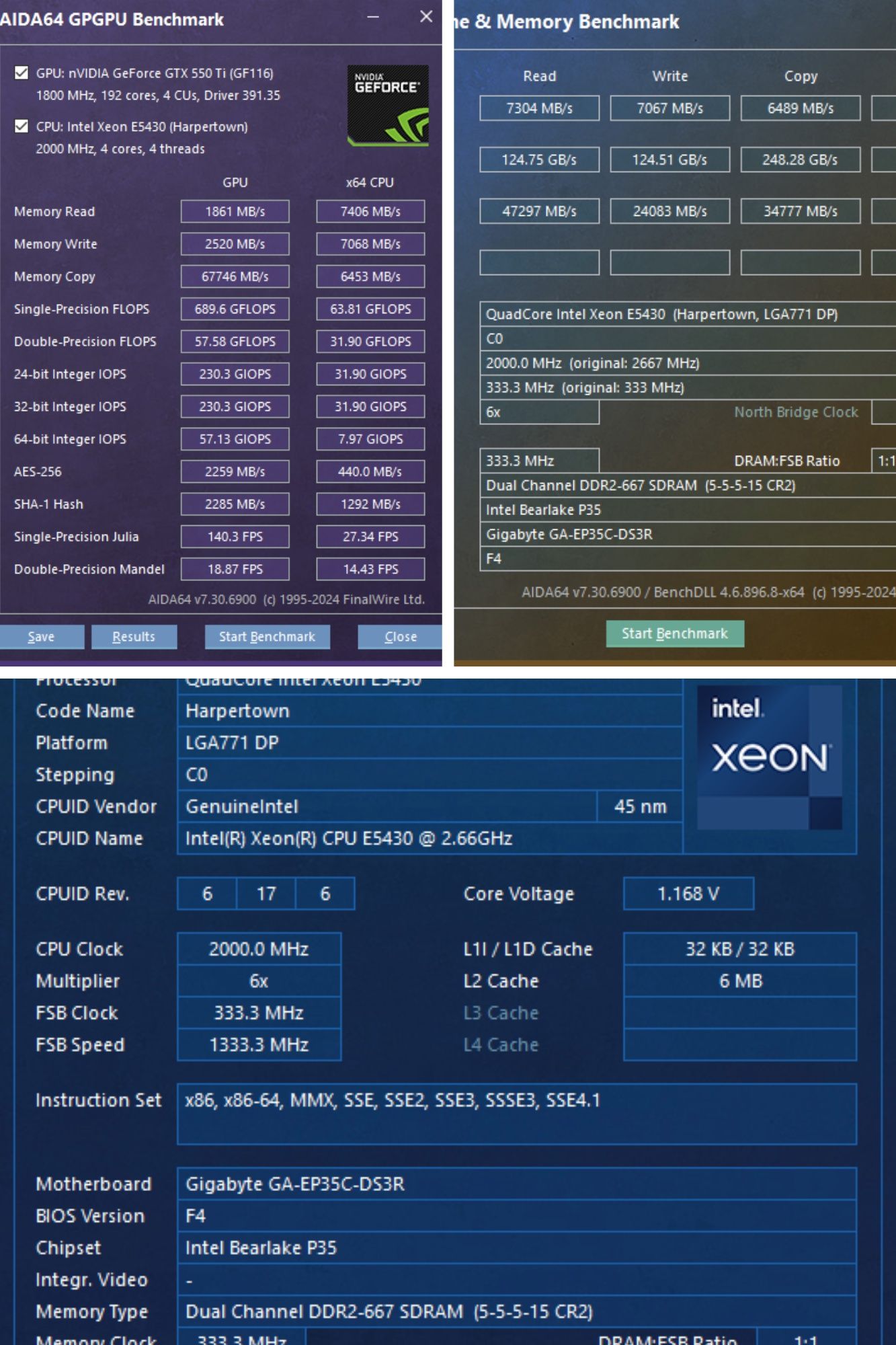Image resolution: width=896 pixels, height=1345 pixels.
Task: Select Write value 24083 MB/s
Action: (670, 211)
